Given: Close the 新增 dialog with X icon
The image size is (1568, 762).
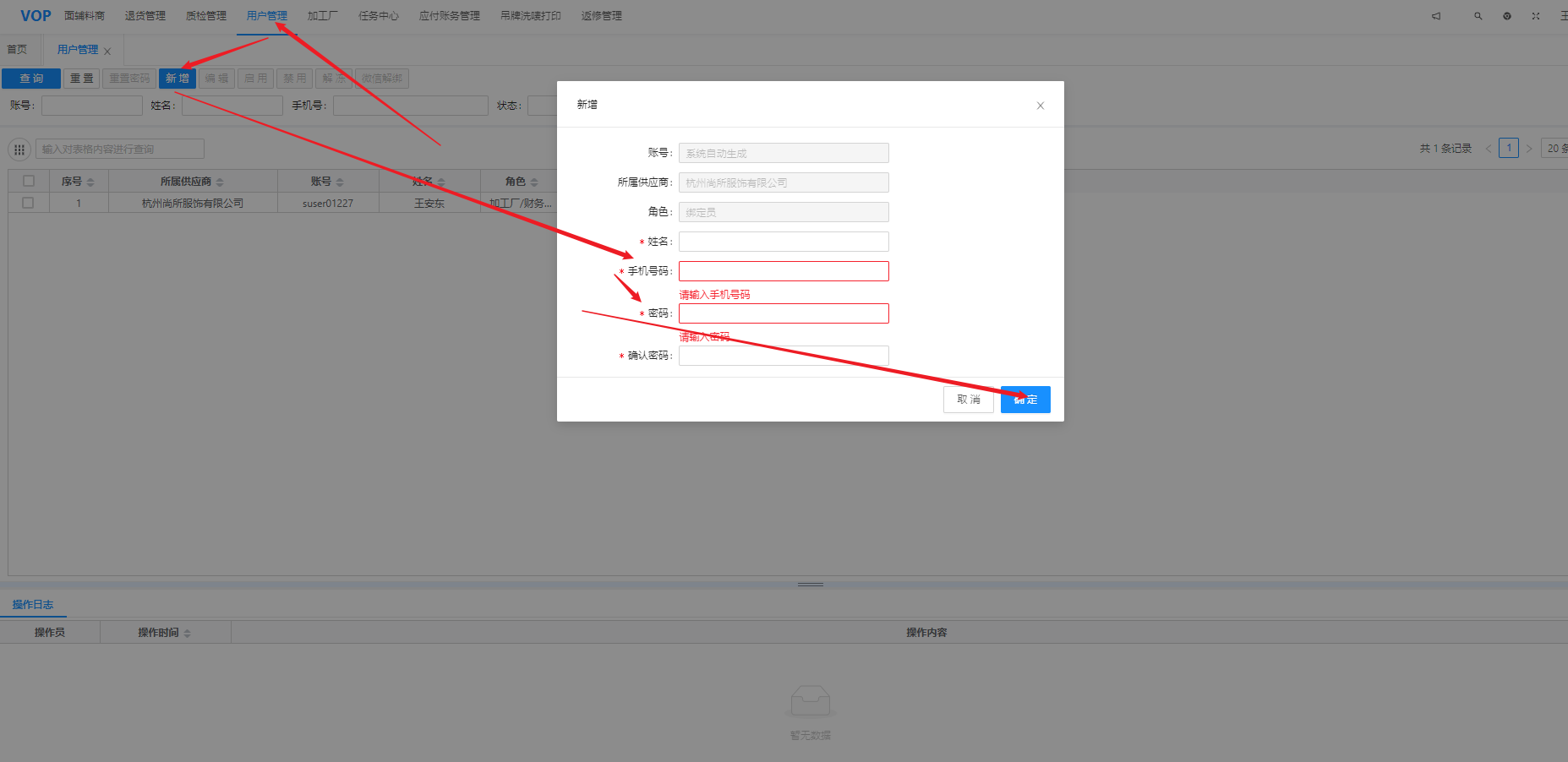Looking at the screenshot, I should click(1041, 106).
